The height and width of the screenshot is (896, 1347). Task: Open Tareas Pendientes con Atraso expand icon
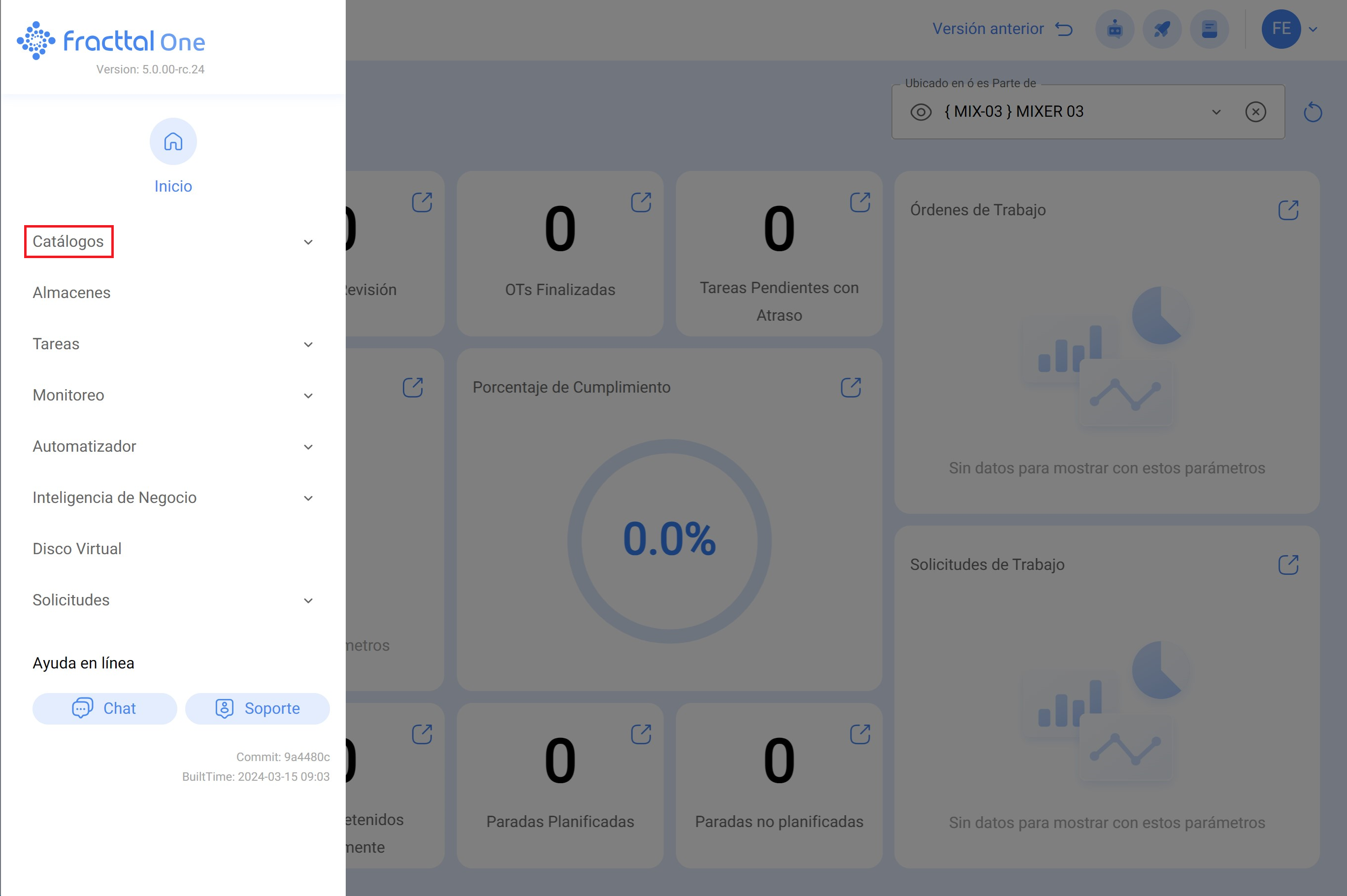[x=860, y=202]
